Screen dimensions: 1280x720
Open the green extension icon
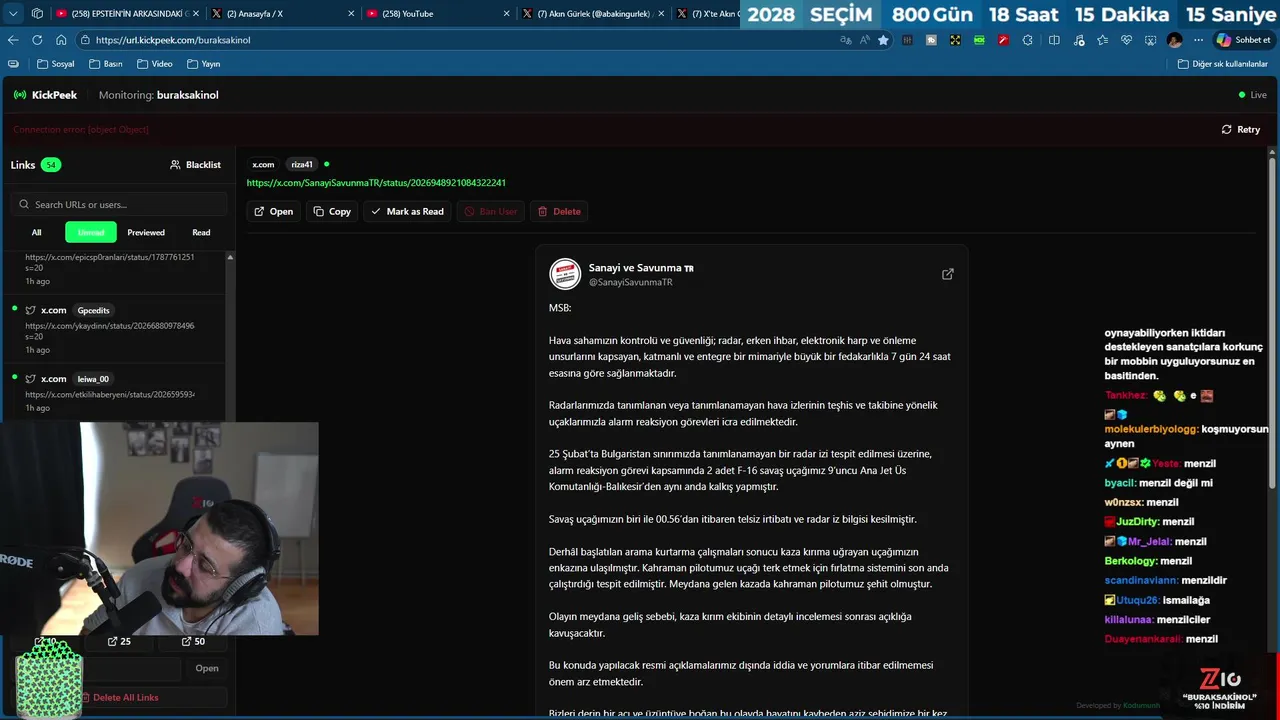pyautogui.click(x=979, y=40)
